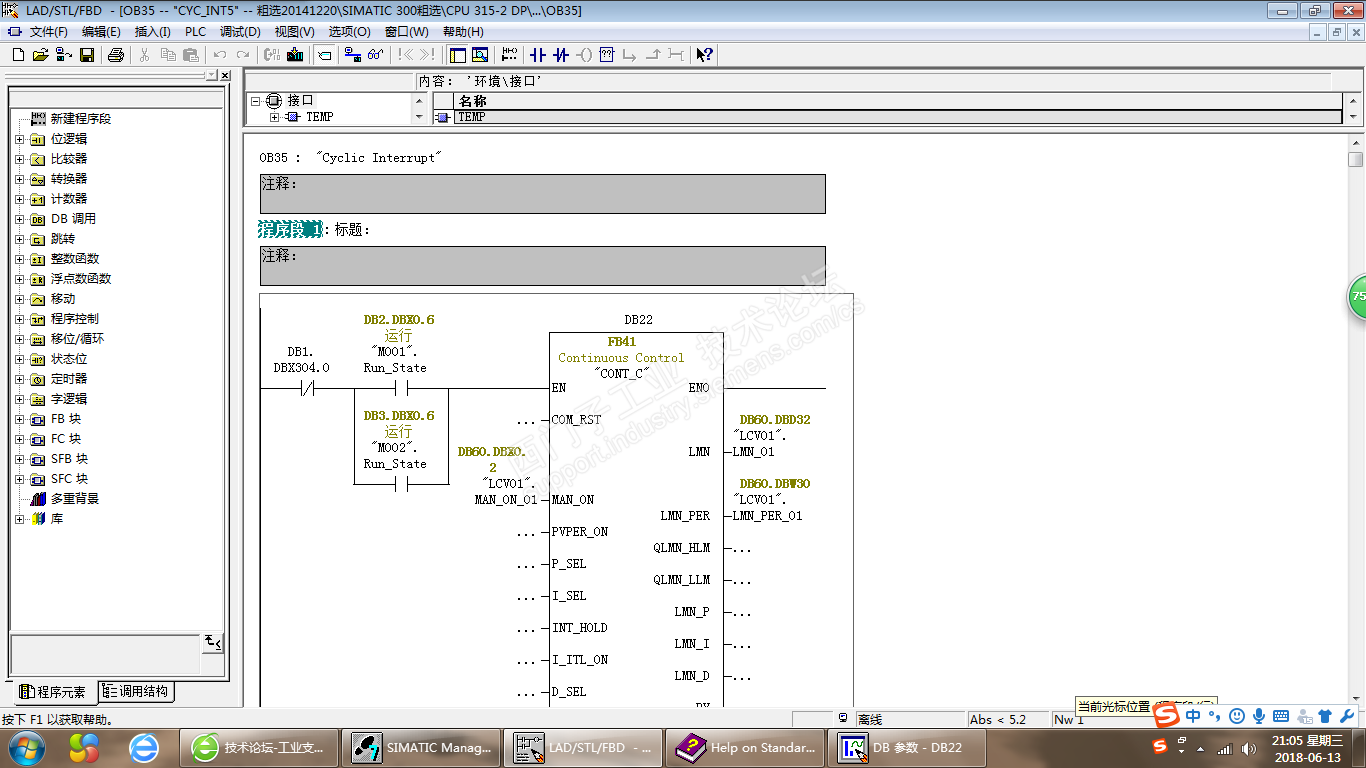
Task: Open the 文件(F) menu
Action: point(47,32)
